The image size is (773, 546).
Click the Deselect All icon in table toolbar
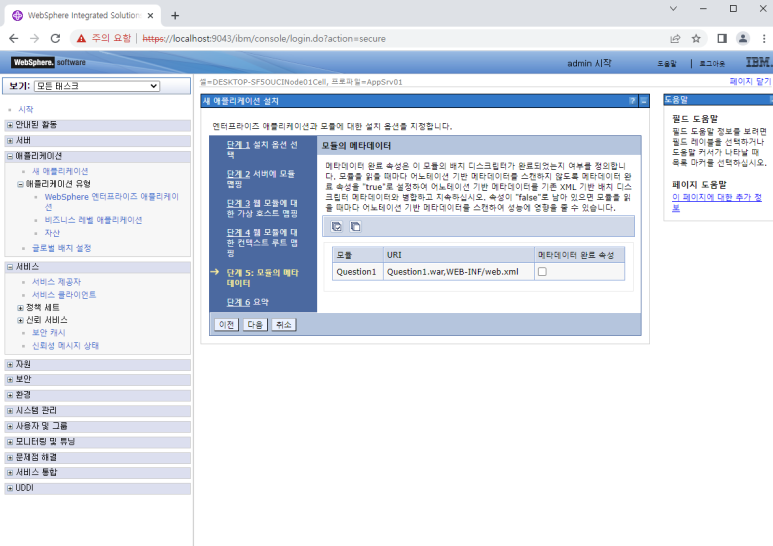click(x=355, y=226)
